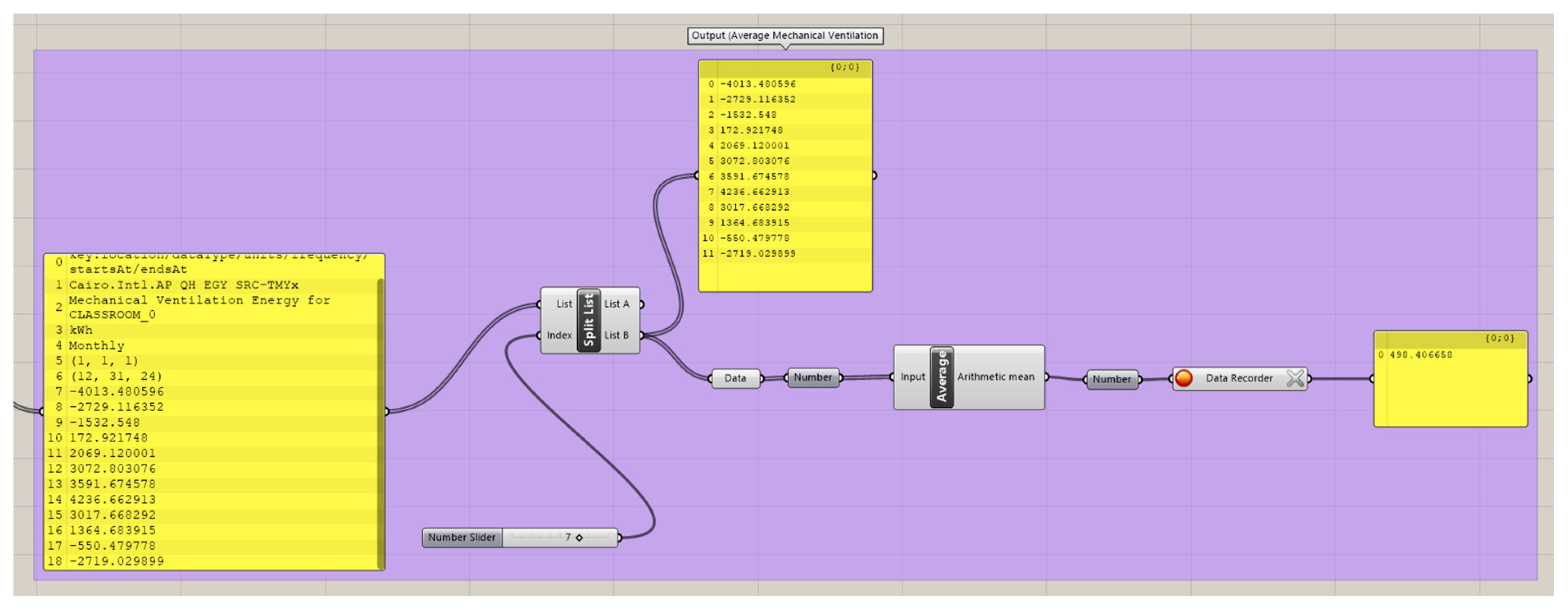1568x612 pixels.
Task: Select the Output Average Mechanical Ventilation group label
Action: (785, 35)
